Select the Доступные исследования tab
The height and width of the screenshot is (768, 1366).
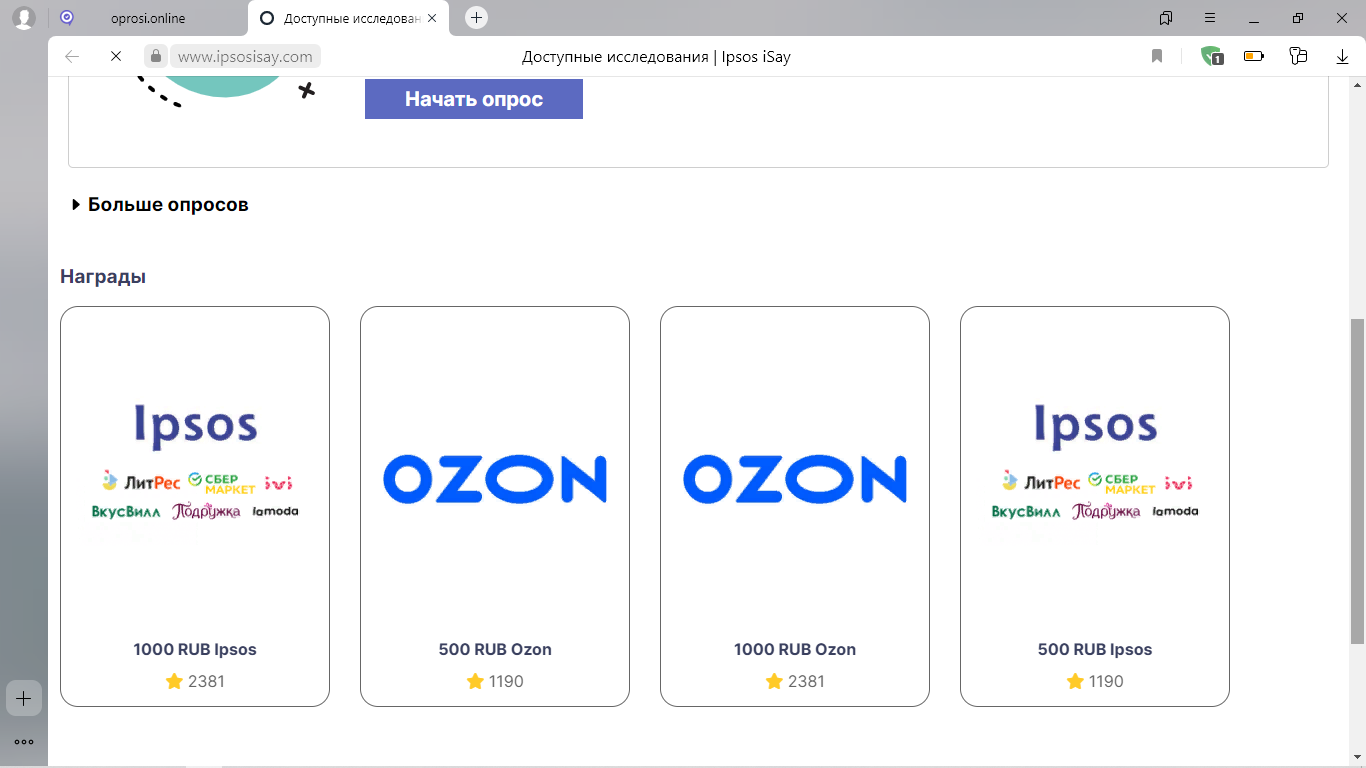pyautogui.click(x=348, y=18)
